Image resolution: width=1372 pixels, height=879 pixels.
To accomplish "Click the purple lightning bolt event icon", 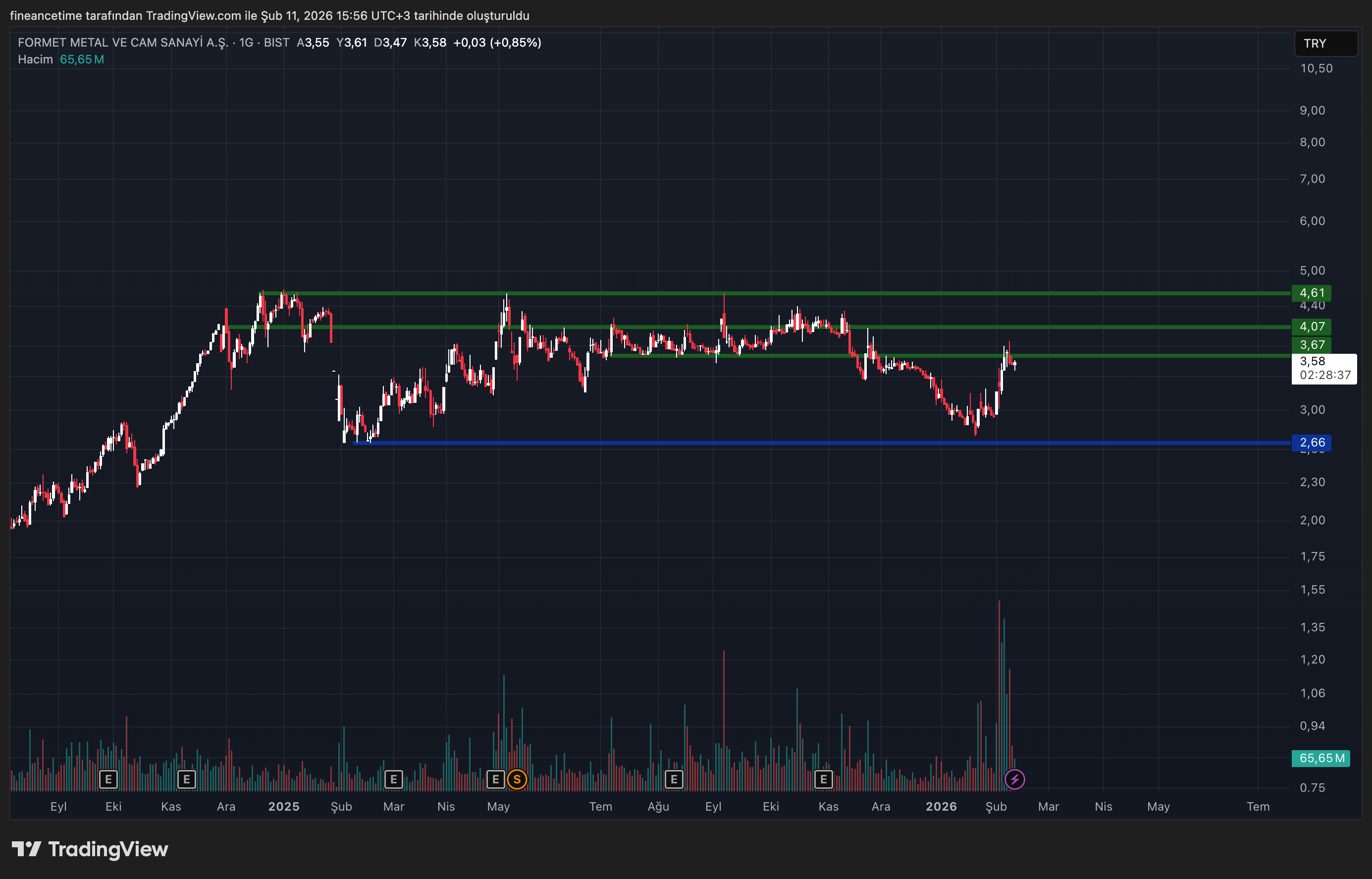I will point(1014,779).
